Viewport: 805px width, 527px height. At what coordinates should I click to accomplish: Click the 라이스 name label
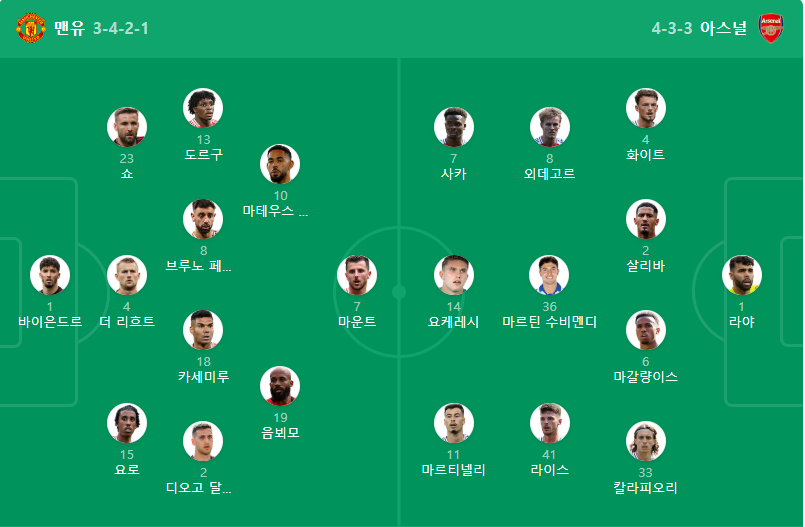coord(549,470)
